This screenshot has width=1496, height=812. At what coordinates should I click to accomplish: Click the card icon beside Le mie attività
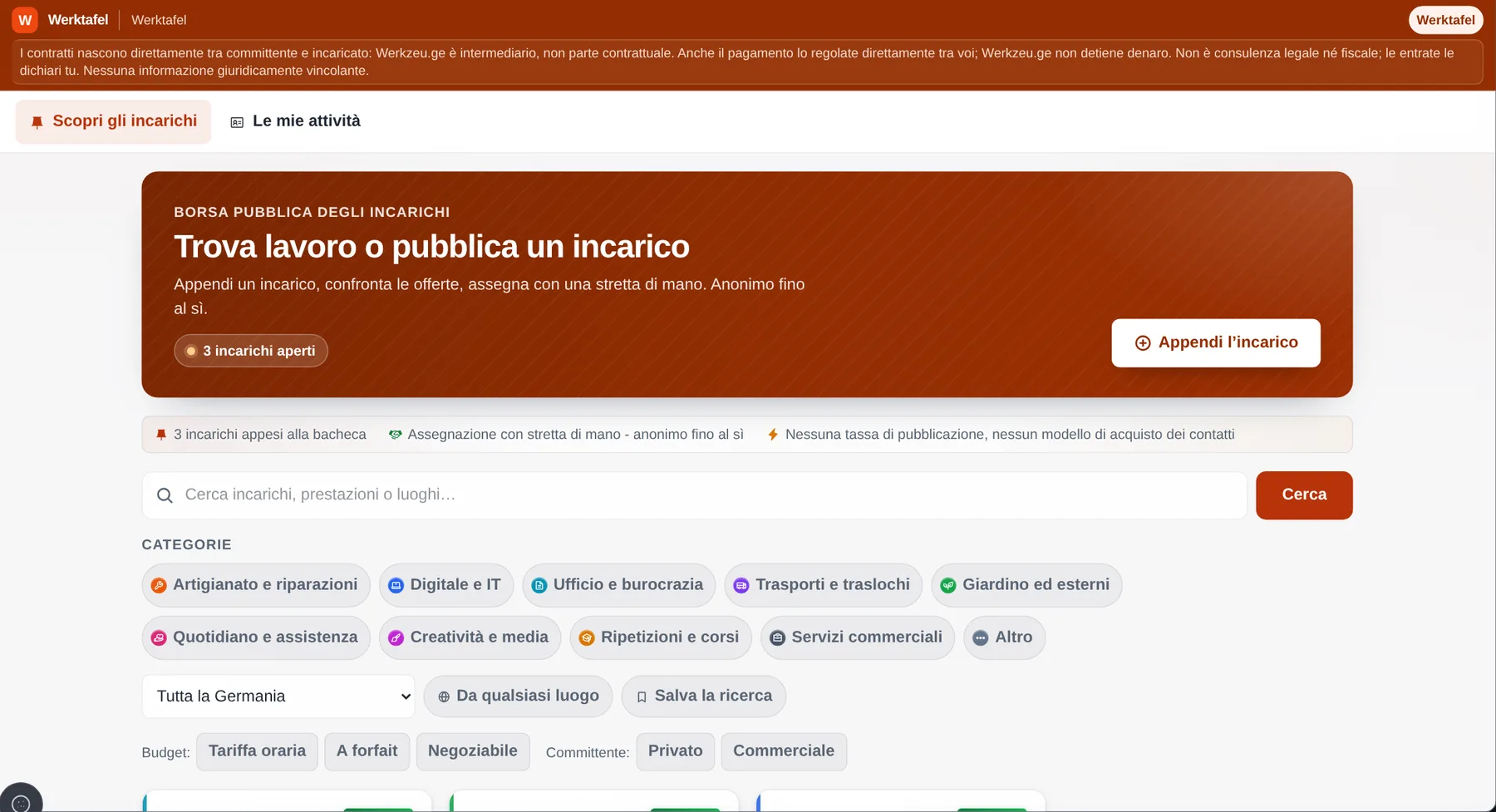(x=237, y=122)
